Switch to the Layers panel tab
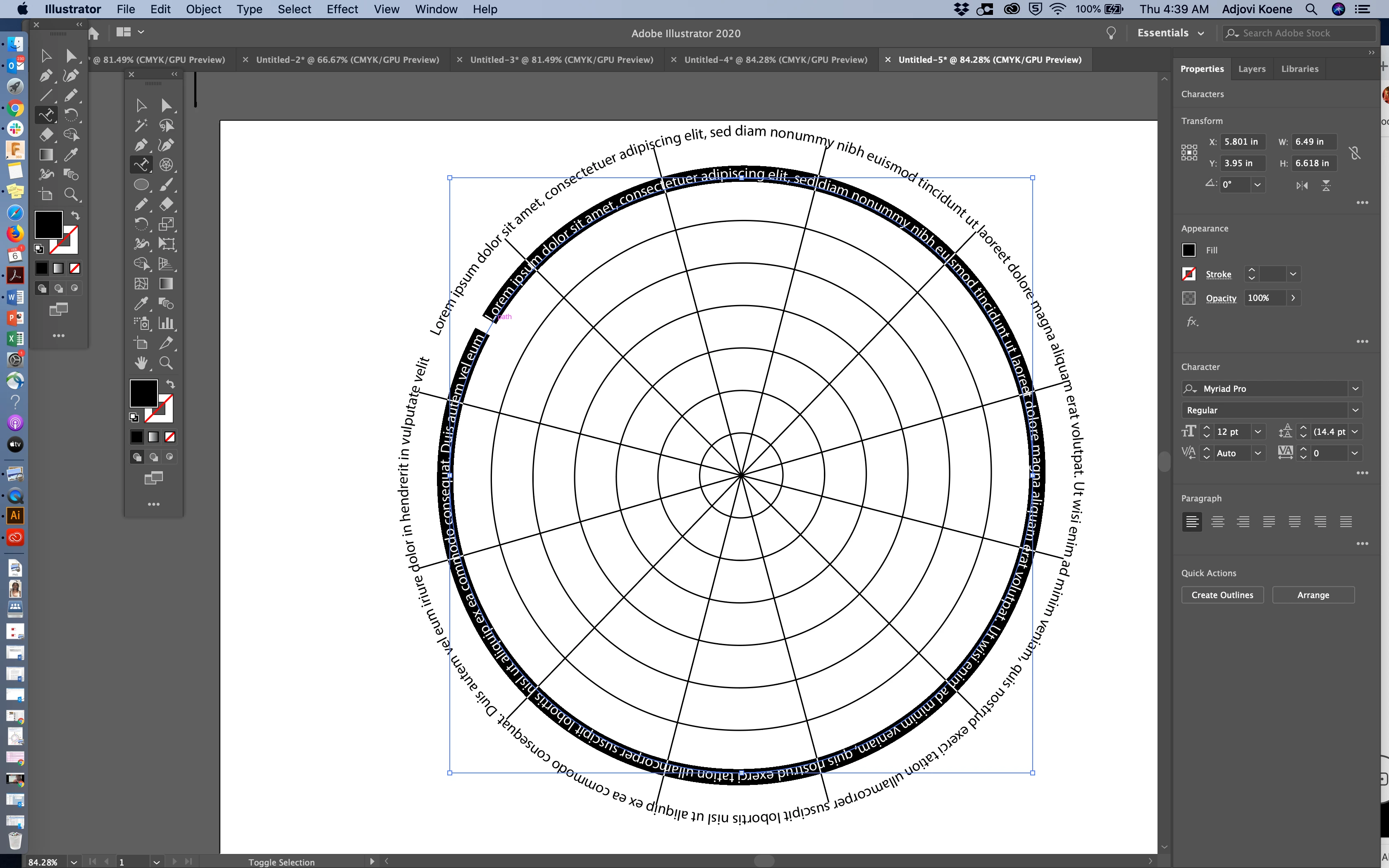The width and height of the screenshot is (1389, 868). [x=1251, y=69]
